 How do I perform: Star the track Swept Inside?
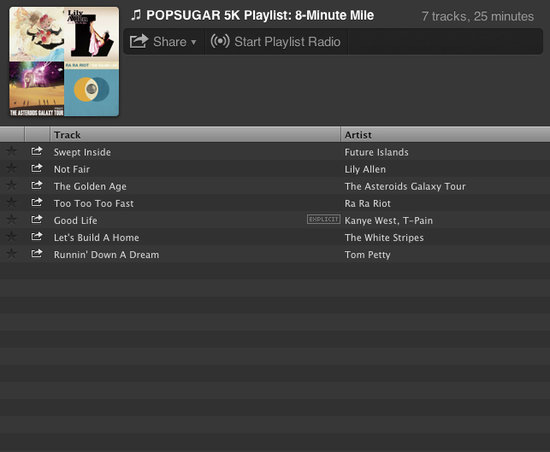(x=12, y=151)
